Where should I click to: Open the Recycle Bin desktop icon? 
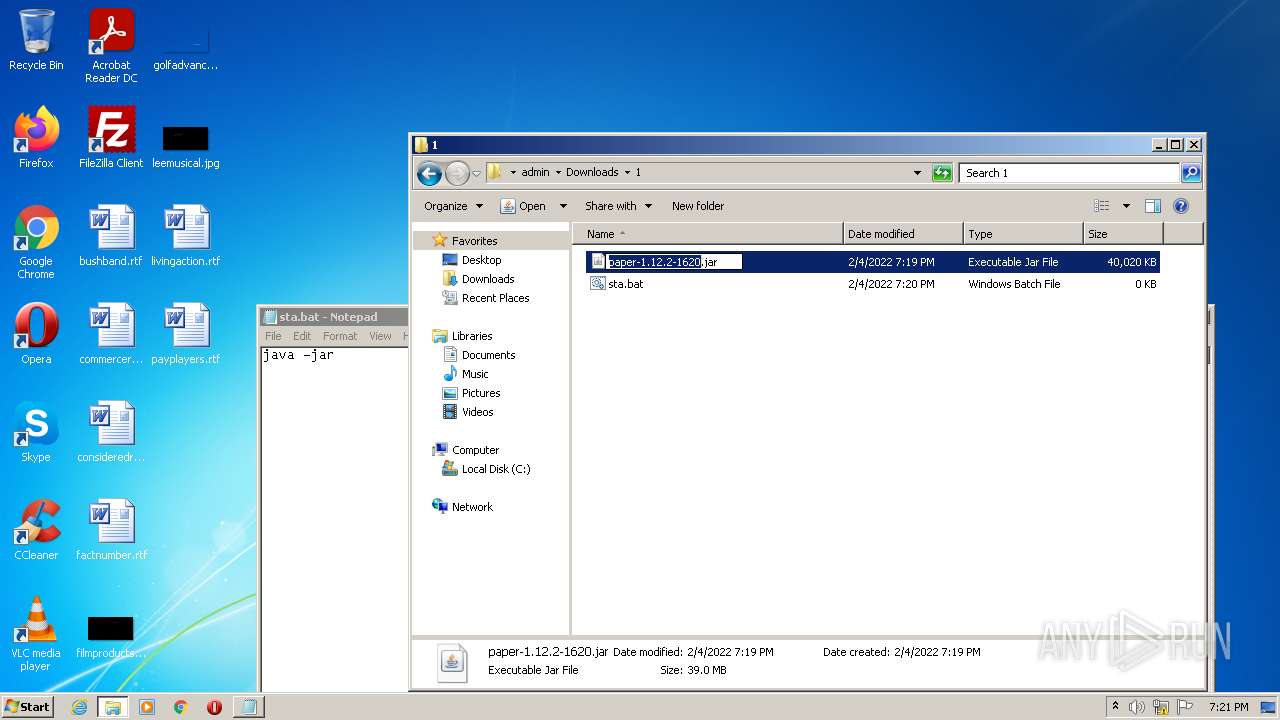(x=36, y=40)
